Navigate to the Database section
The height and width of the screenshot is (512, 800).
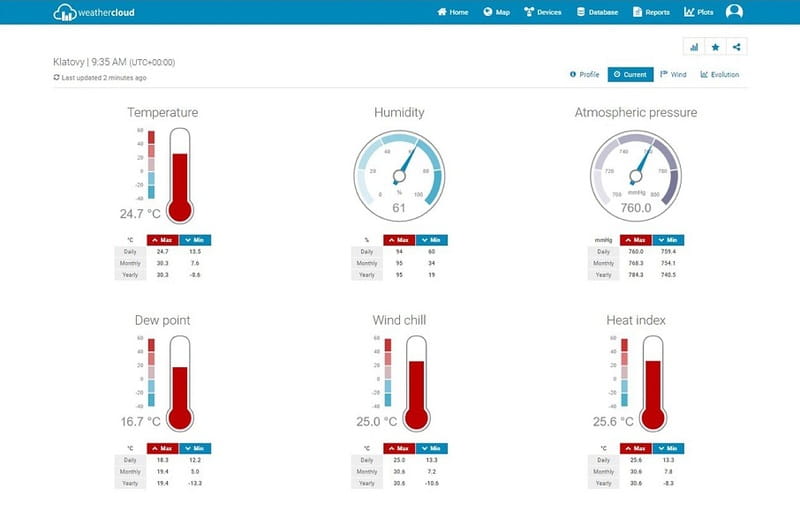click(598, 12)
